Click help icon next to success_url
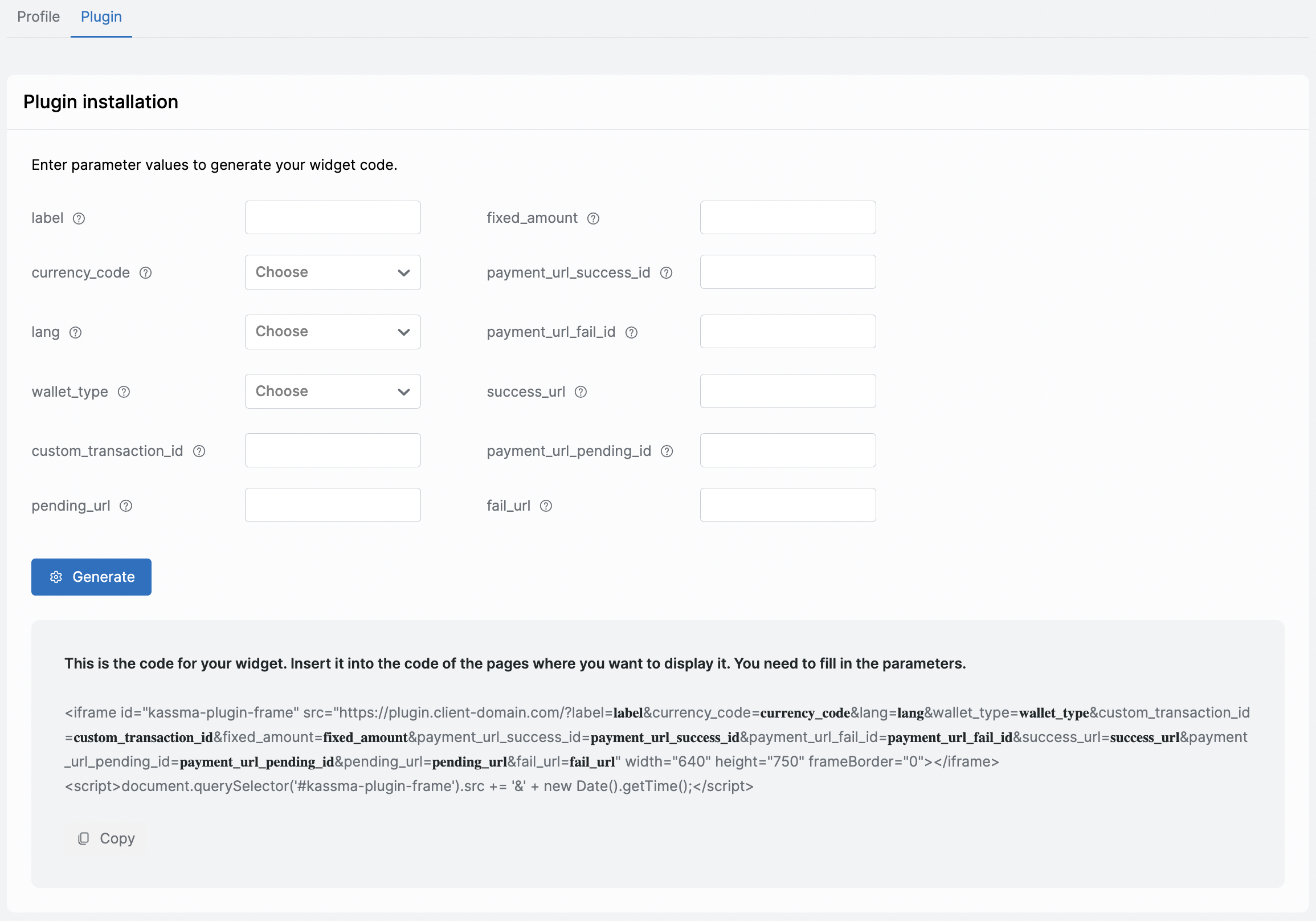The image size is (1316, 921). point(581,392)
